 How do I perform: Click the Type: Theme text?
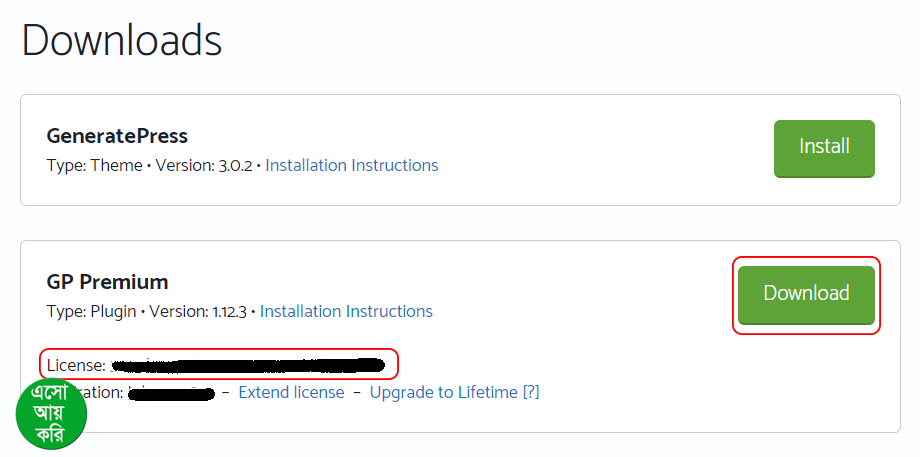click(95, 165)
